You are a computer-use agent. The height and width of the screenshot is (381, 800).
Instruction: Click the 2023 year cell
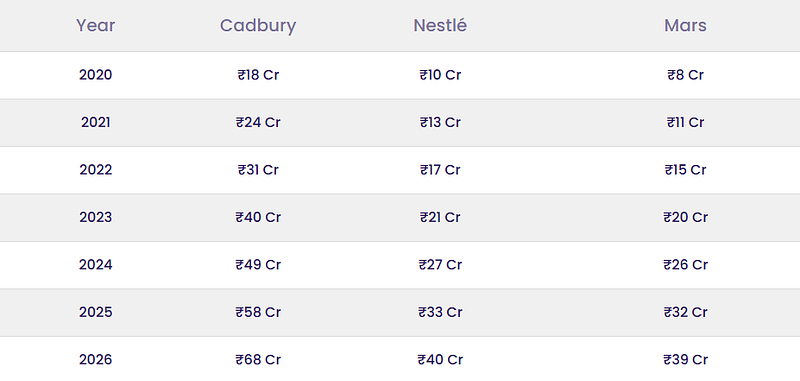coord(95,217)
